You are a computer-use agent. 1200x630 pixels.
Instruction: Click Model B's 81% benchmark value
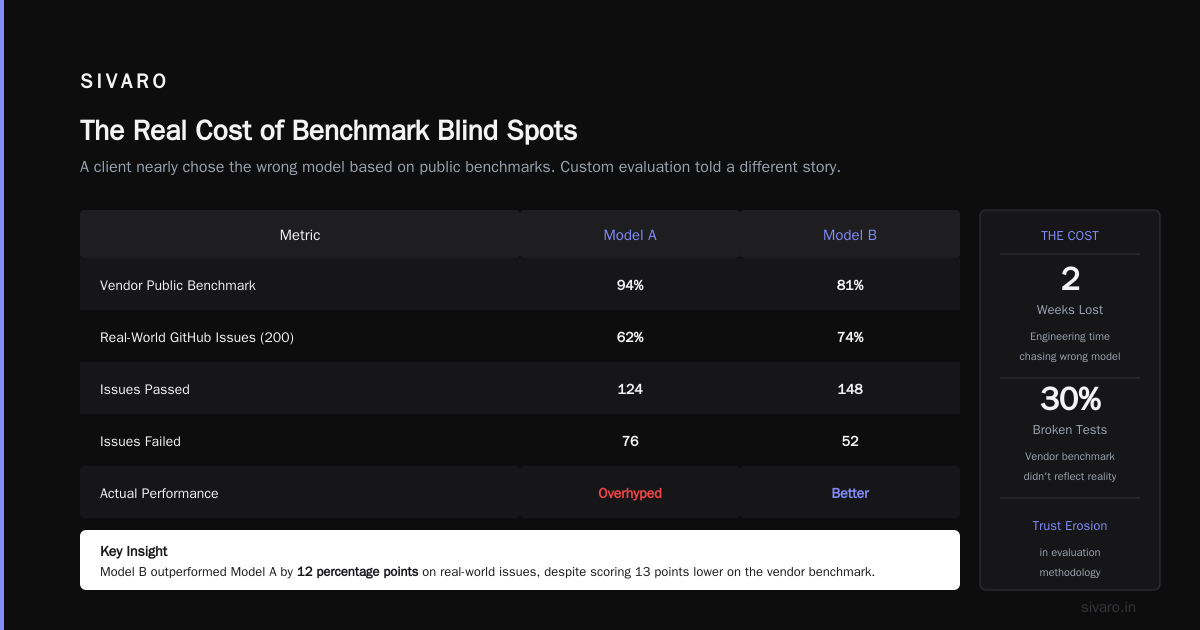click(x=850, y=285)
